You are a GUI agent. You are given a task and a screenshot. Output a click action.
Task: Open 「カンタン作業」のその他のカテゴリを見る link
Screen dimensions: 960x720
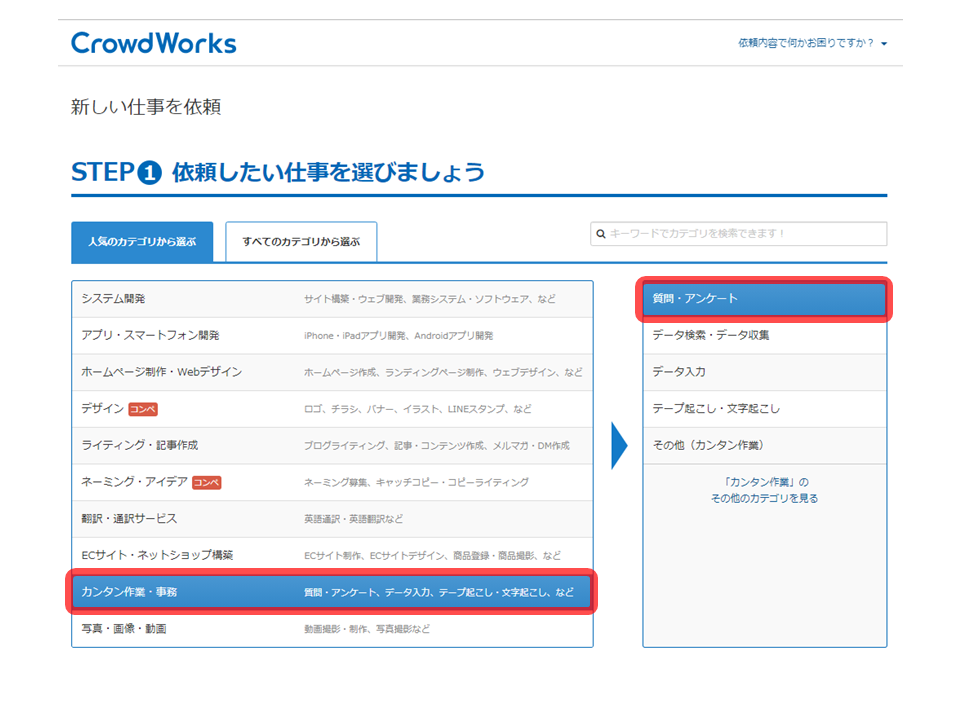click(x=764, y=490)
